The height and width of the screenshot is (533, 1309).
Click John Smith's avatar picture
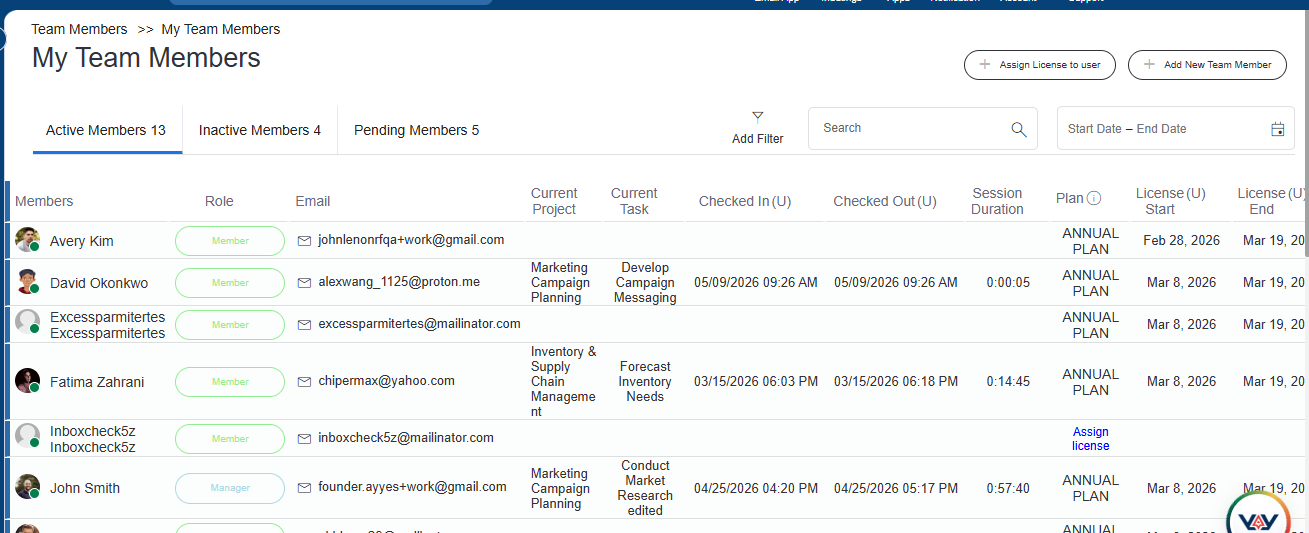point(27,487)
